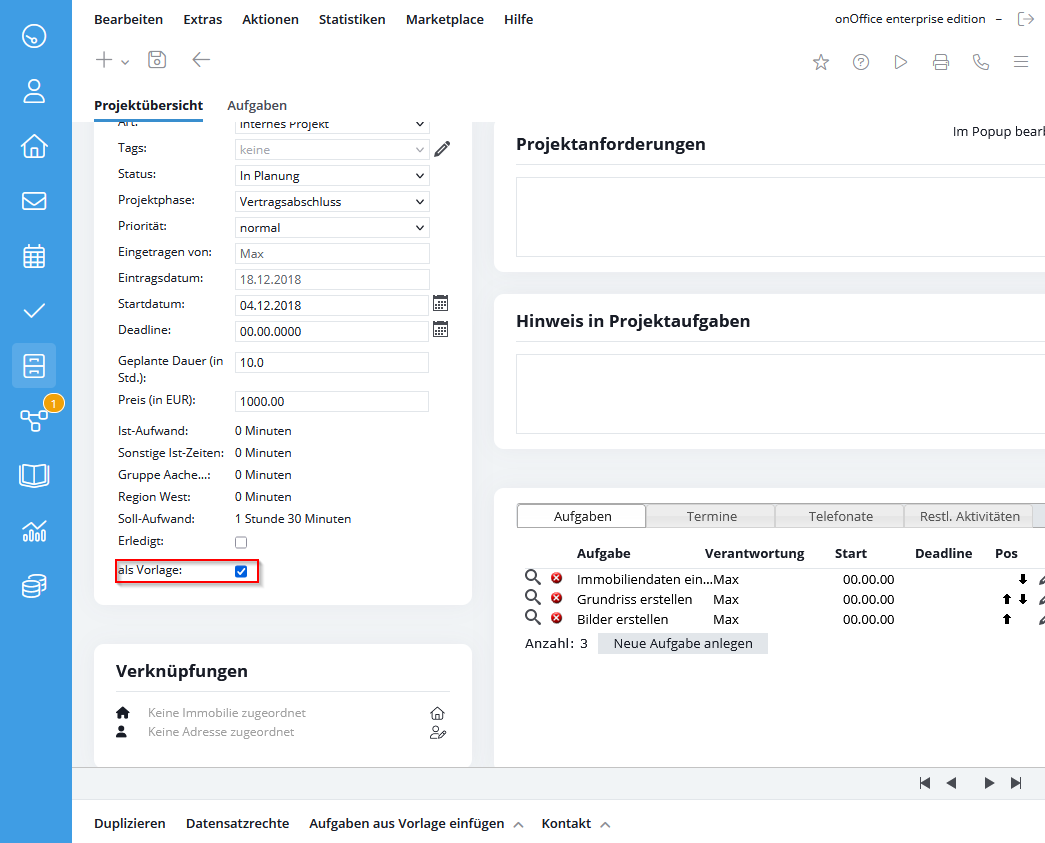Click Neue Aufgabe anlegen button

pos(682,644)
